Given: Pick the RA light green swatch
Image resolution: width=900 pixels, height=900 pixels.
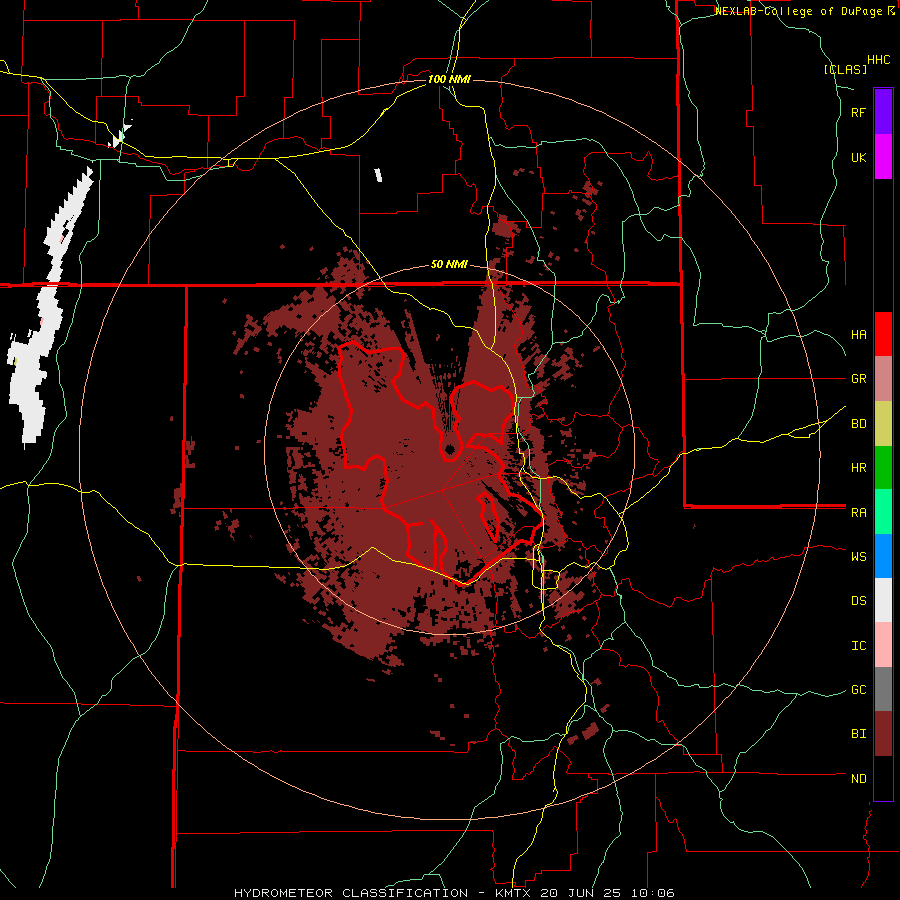Looking at the screenshot, I should pos(883,512).
